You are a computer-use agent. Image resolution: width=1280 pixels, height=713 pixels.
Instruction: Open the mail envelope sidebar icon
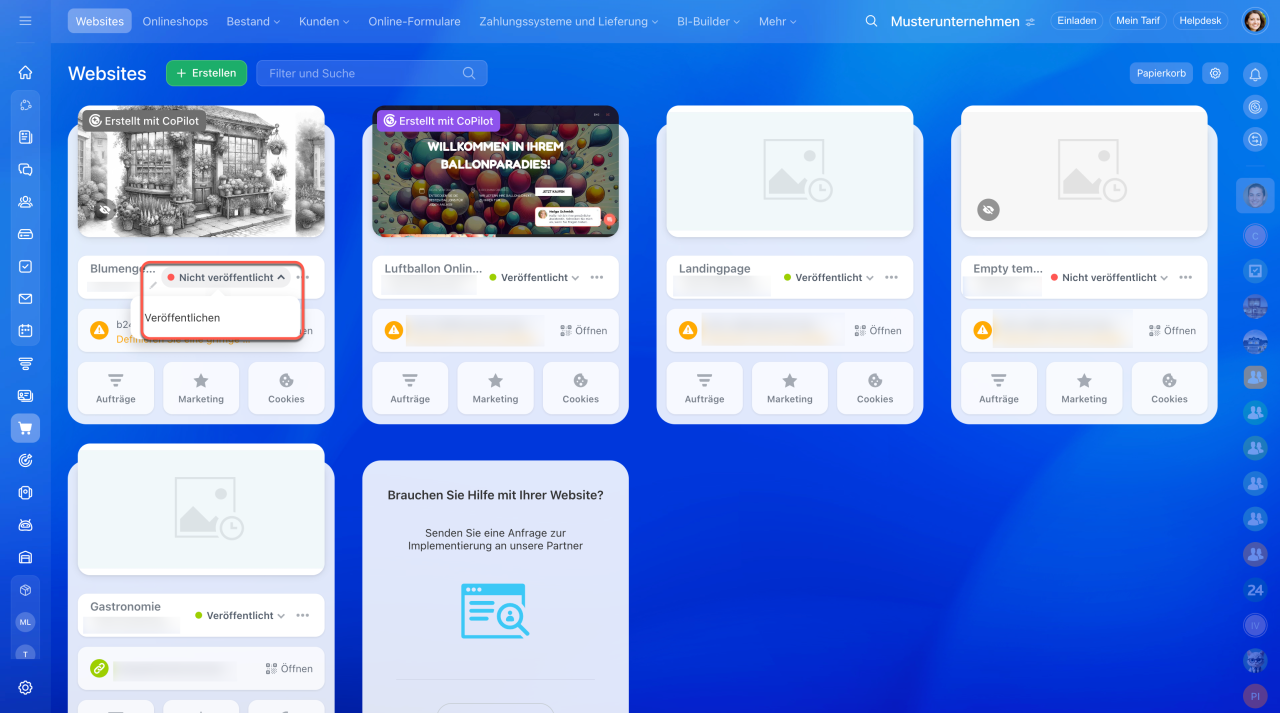pyautogui.click(x=25, y=299)
